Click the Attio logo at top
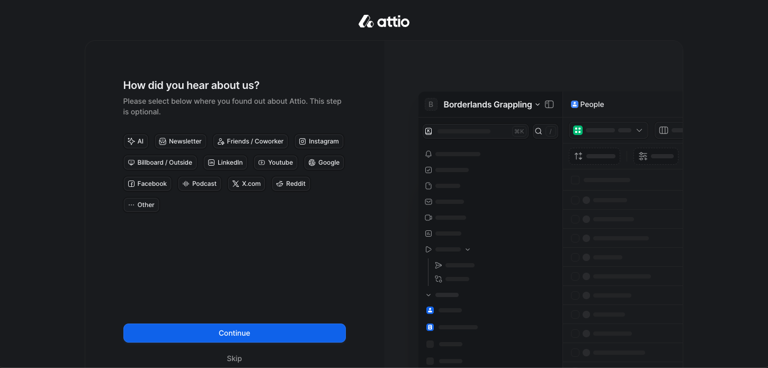The image size is (768, 368). (x=384, y=22)
